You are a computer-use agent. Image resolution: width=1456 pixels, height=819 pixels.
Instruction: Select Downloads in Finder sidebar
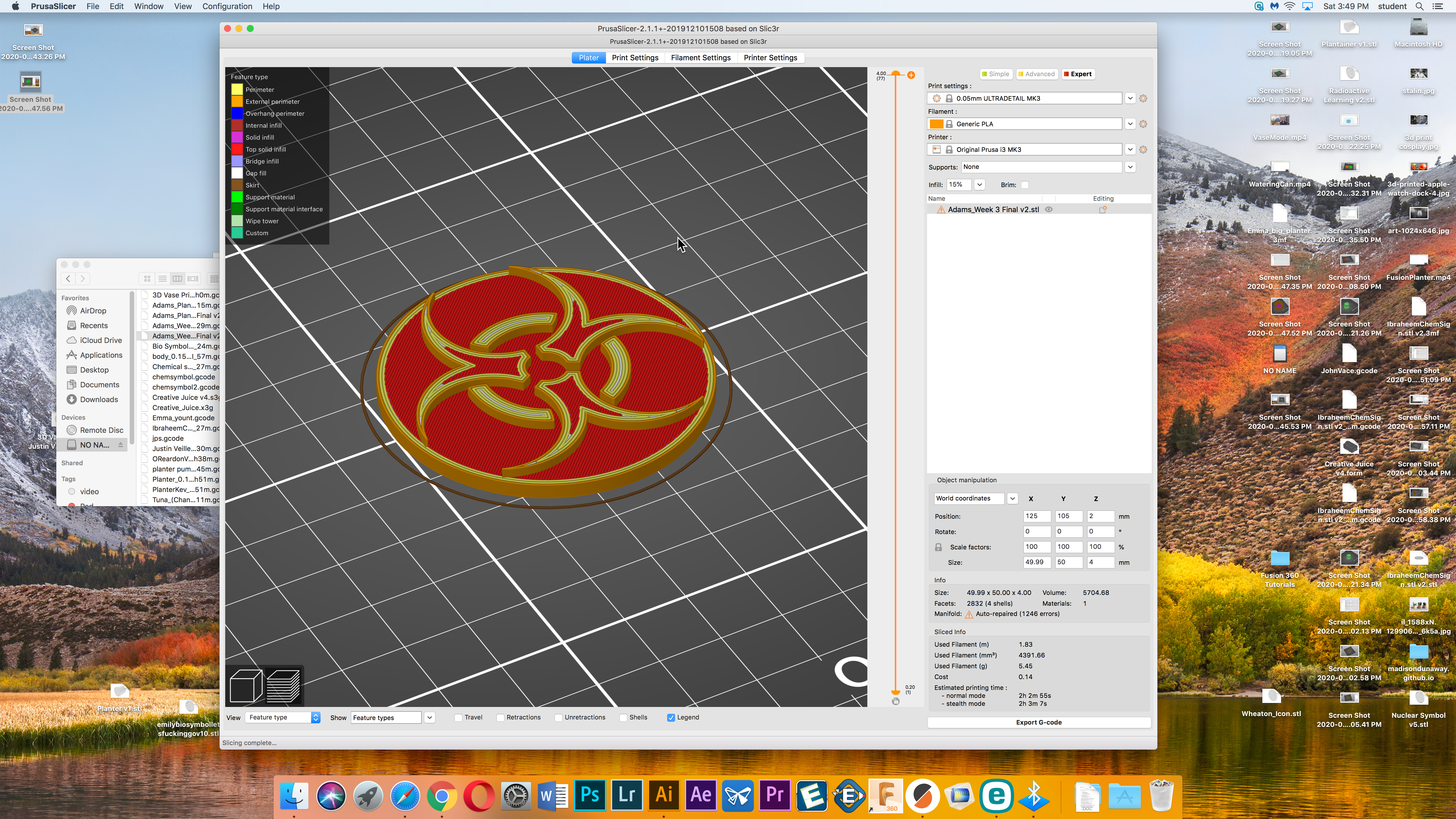(99, 400)
